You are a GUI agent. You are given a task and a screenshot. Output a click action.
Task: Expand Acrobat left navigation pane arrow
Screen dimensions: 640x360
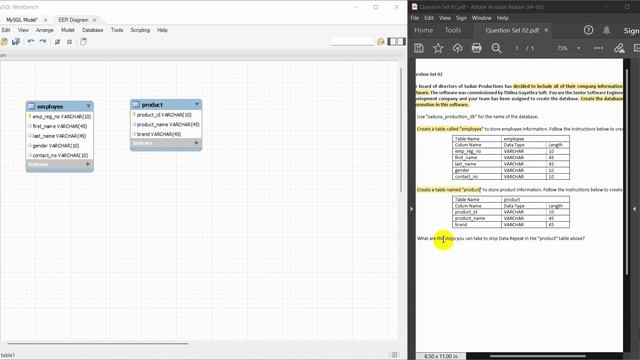(411, 209)
